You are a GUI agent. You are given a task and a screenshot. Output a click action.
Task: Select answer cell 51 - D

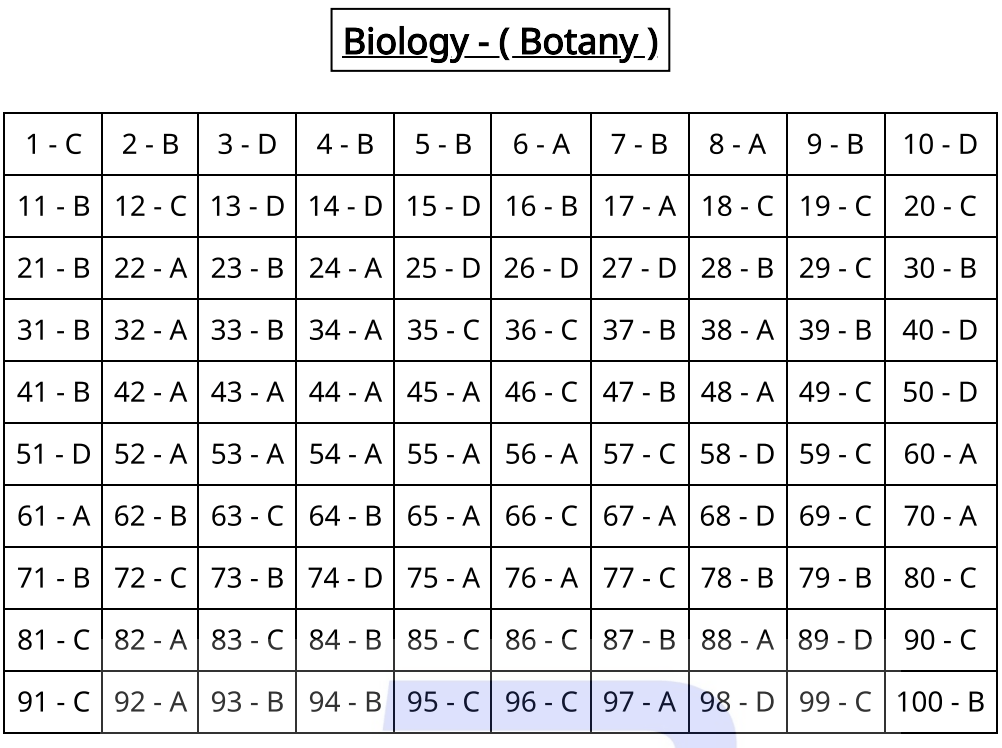pos(53,455)
